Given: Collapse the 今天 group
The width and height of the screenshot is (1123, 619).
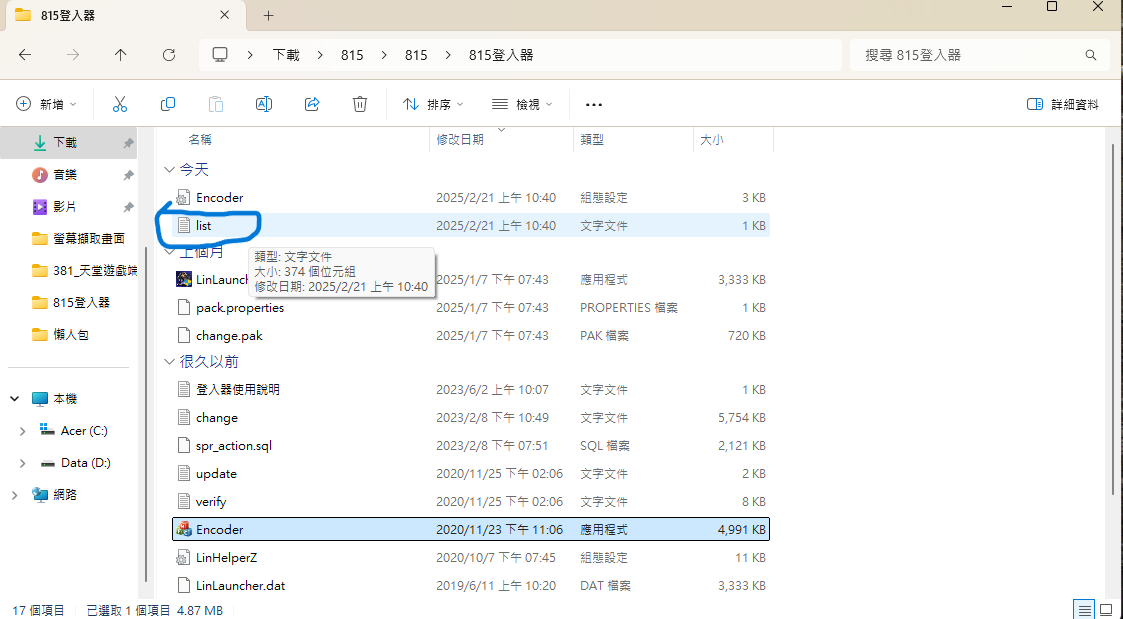Looking at the screenshot, I should 169,170.
